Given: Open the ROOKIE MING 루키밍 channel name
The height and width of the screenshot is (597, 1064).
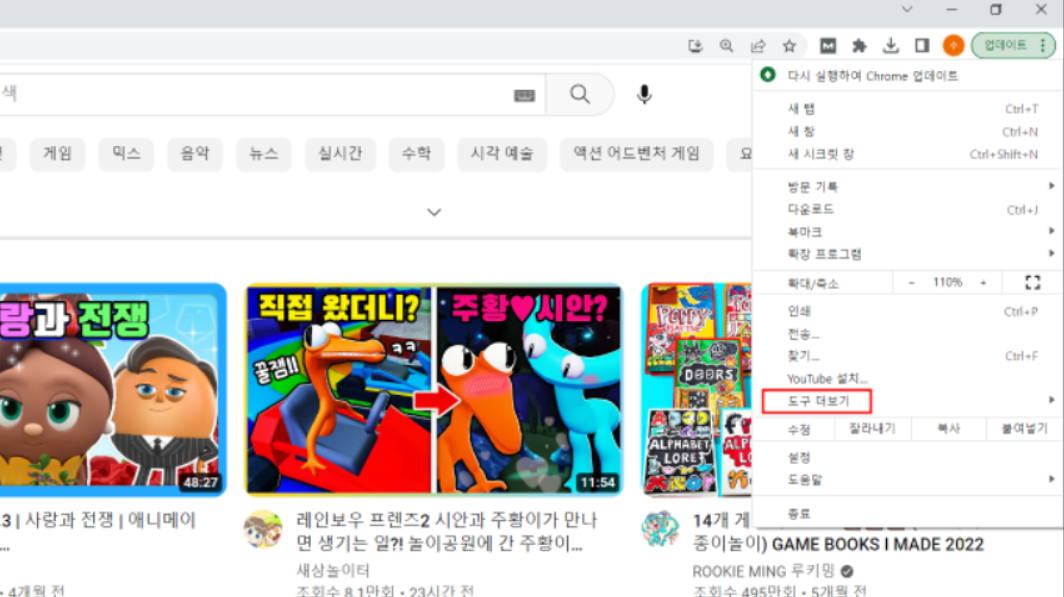Looking at the screenshot, I should pyautogui.click(x=763, y=572).
